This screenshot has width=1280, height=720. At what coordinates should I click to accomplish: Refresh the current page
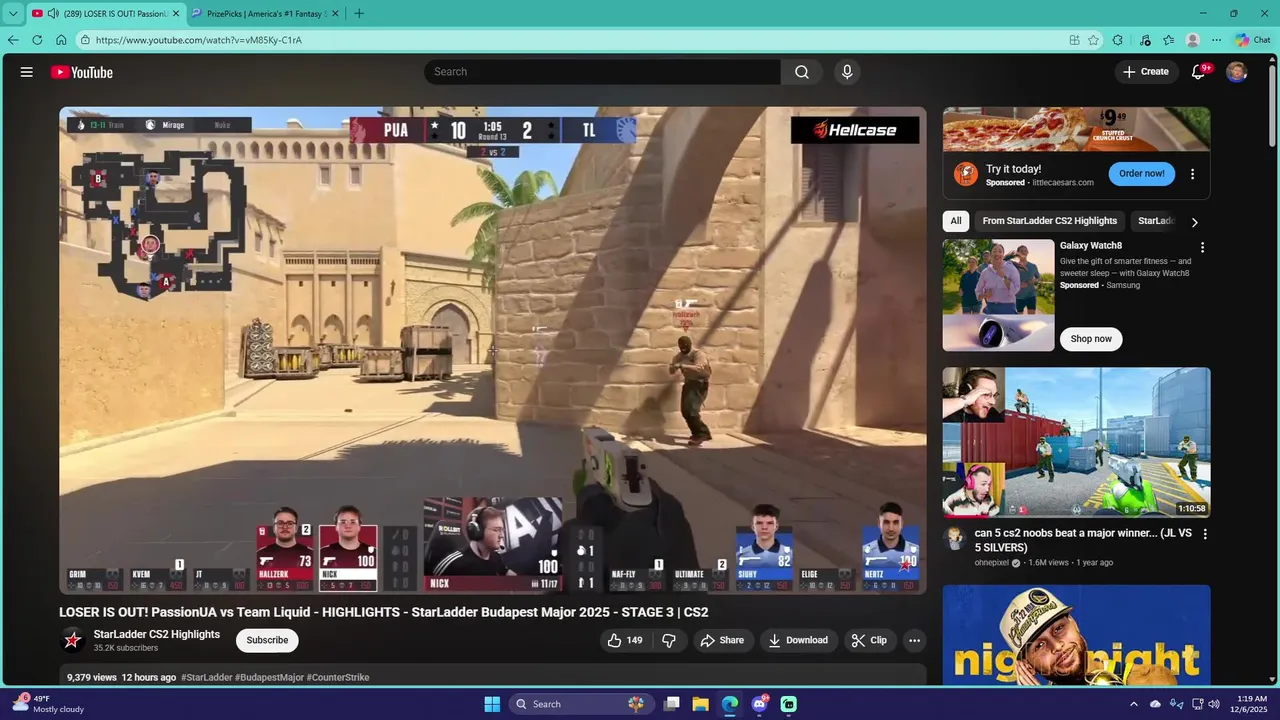coord(37,40)
